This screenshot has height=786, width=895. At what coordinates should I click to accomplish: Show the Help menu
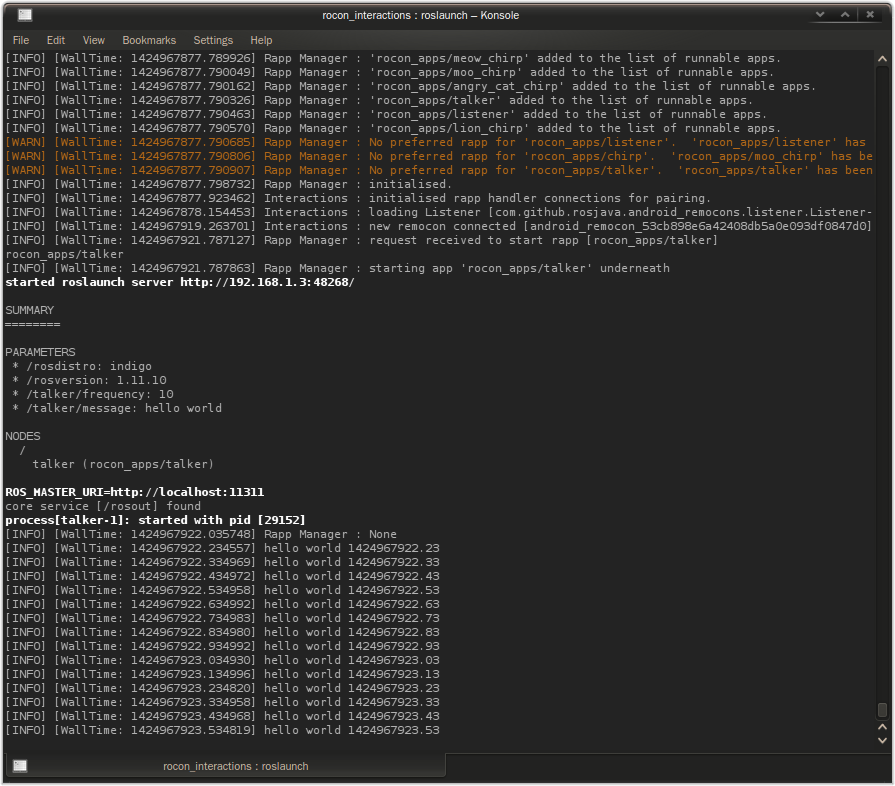click(x=261, y=40)
